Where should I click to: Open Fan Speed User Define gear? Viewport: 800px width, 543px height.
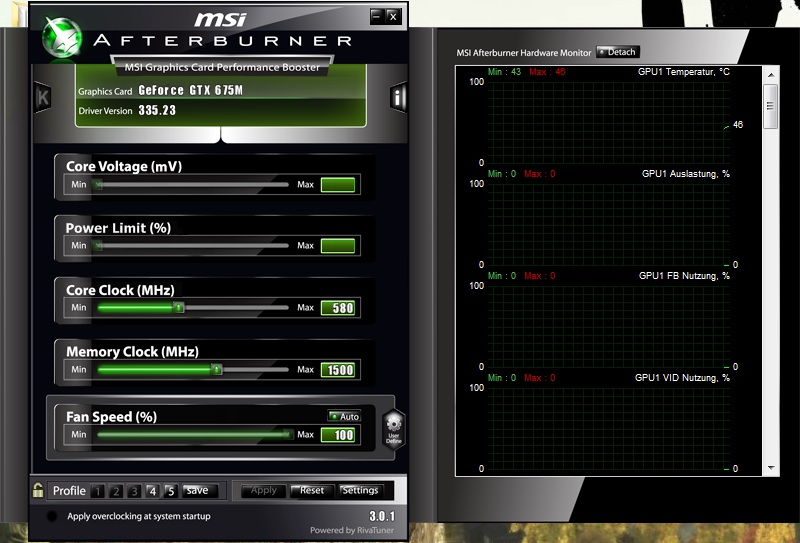click(x=394, y=429)
